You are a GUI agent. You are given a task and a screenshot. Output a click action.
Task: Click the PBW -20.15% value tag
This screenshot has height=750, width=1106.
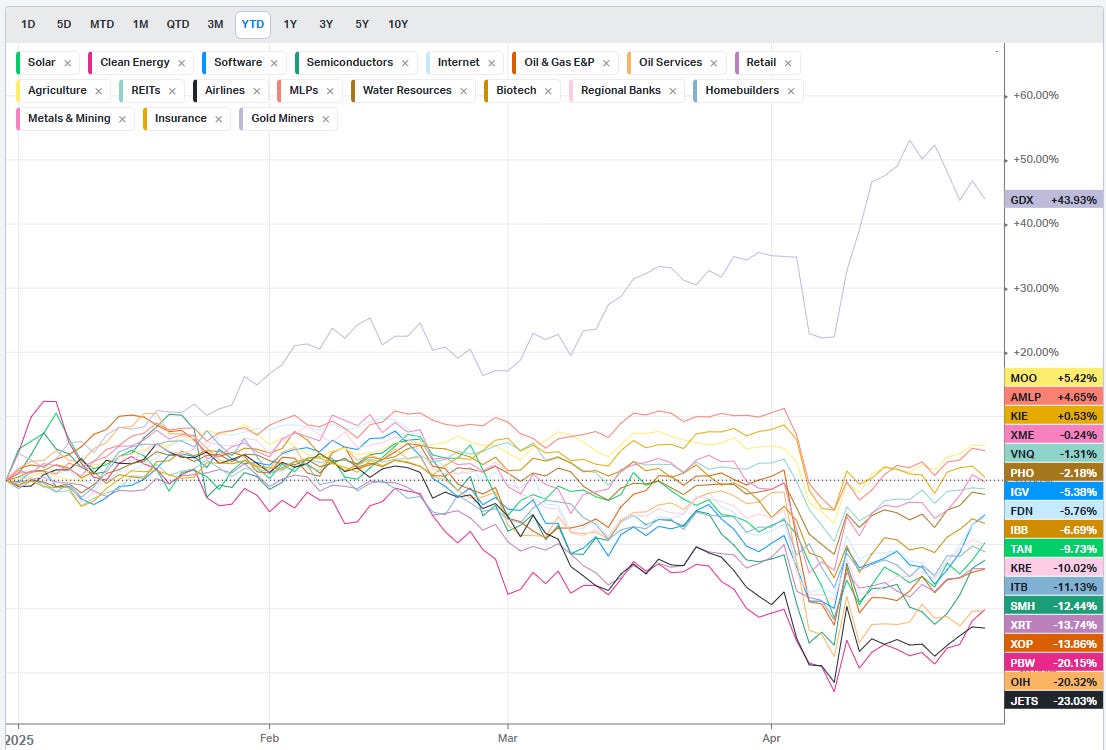click(x=1054, y=663)
